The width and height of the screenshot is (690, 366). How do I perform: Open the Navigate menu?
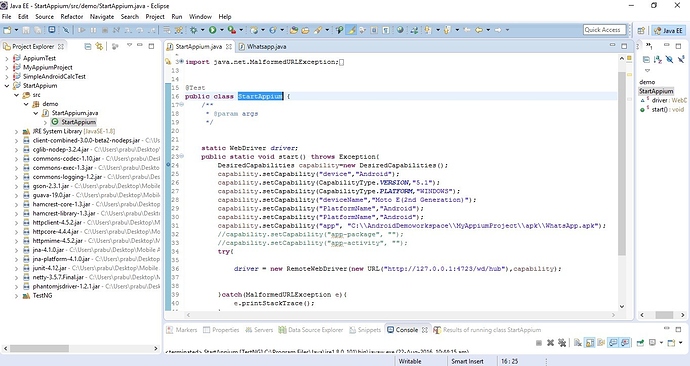102,17
